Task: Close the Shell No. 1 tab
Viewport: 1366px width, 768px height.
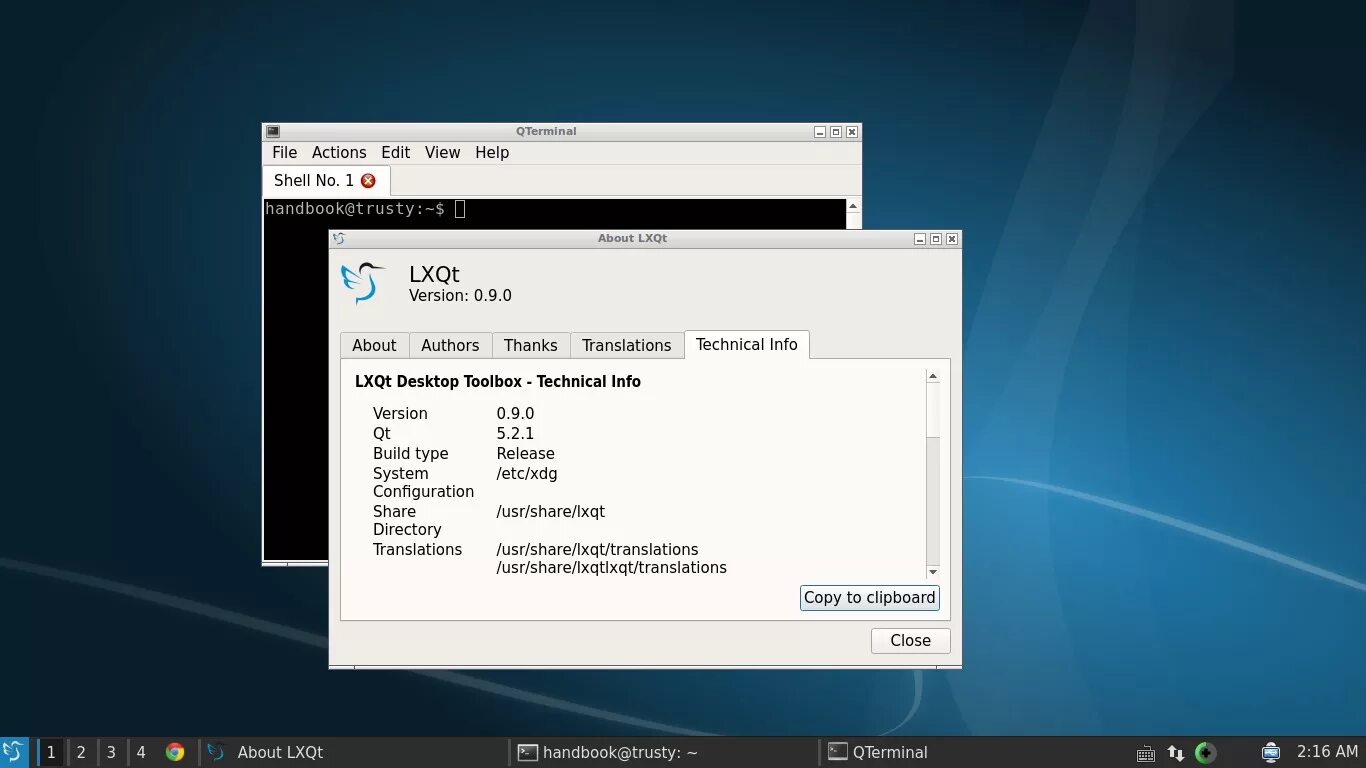Action: [368, 181]
